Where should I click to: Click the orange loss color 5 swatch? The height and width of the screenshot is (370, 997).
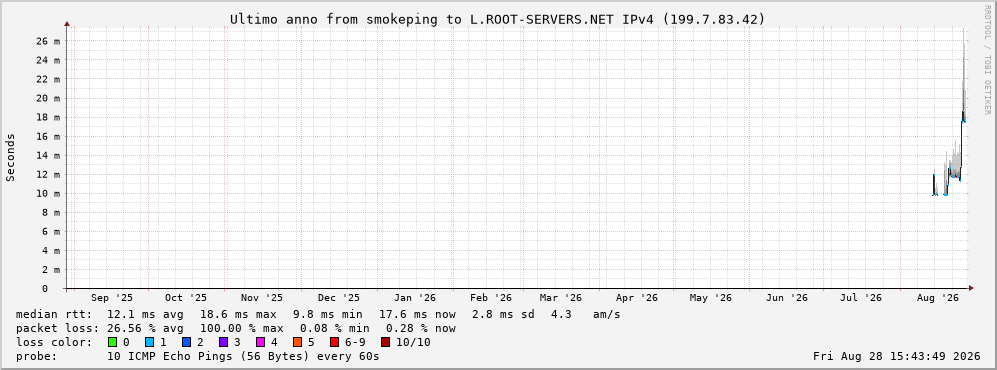click(x=298, y=342)
